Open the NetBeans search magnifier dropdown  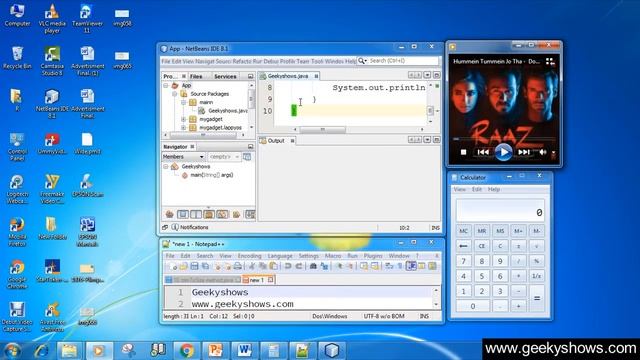point(362,61)
